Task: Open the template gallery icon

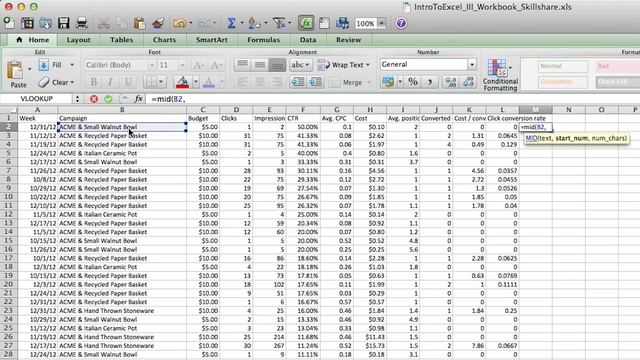Action: (27, 23)
